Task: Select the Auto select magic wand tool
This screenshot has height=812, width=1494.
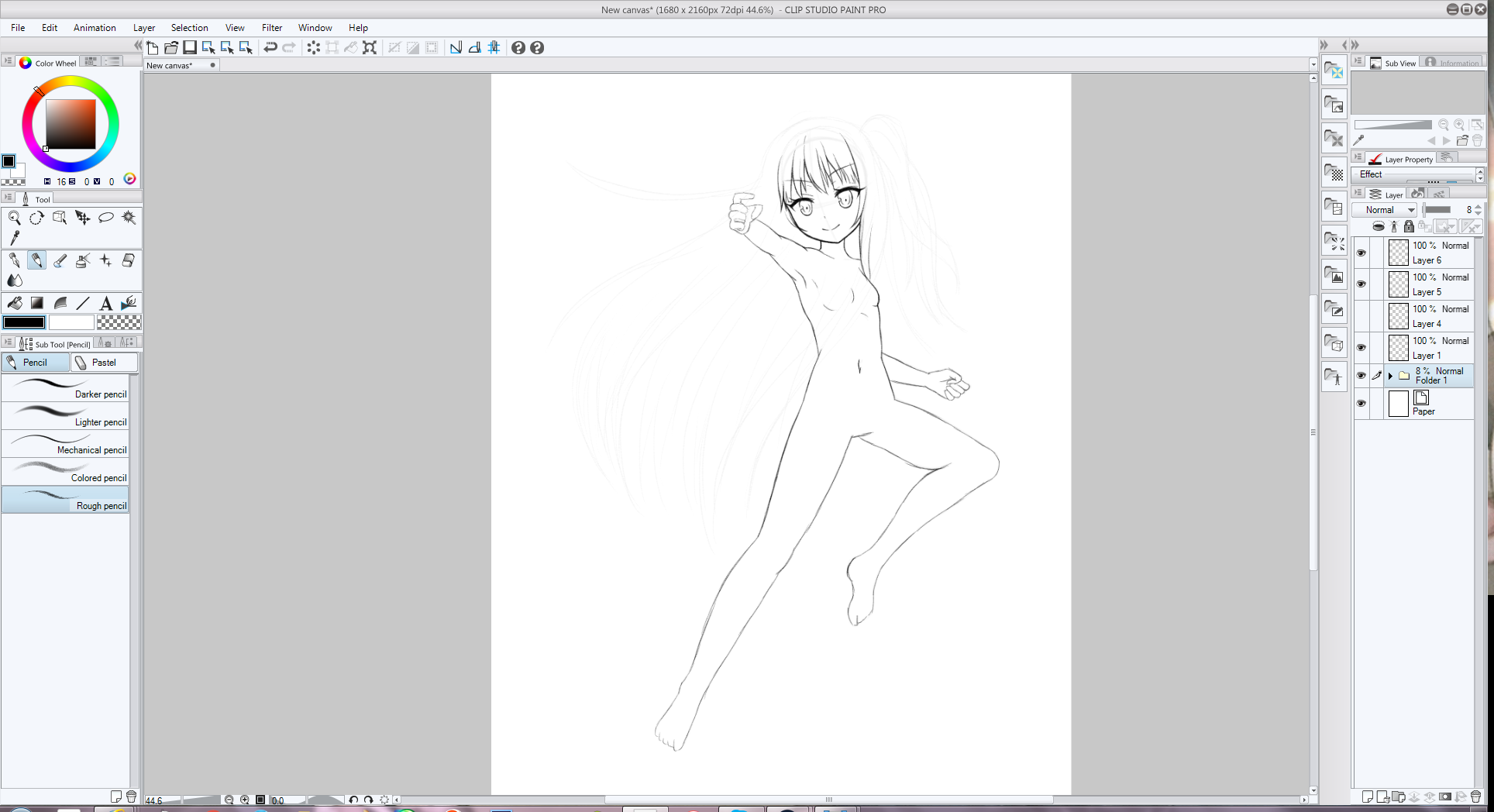Action: pyautogui.click(x=129, y=218)
